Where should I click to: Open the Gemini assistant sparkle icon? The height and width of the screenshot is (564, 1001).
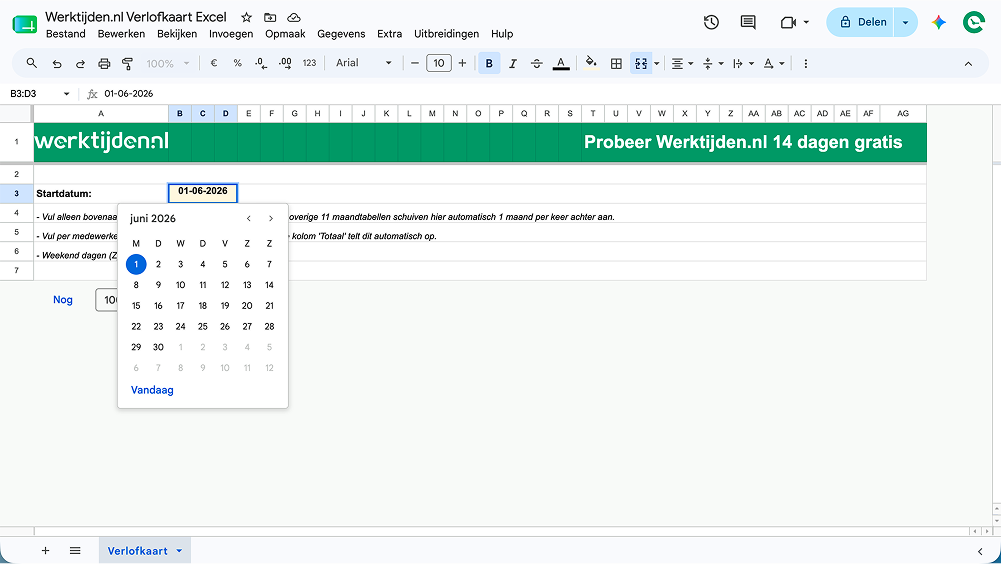click(938, 22)
